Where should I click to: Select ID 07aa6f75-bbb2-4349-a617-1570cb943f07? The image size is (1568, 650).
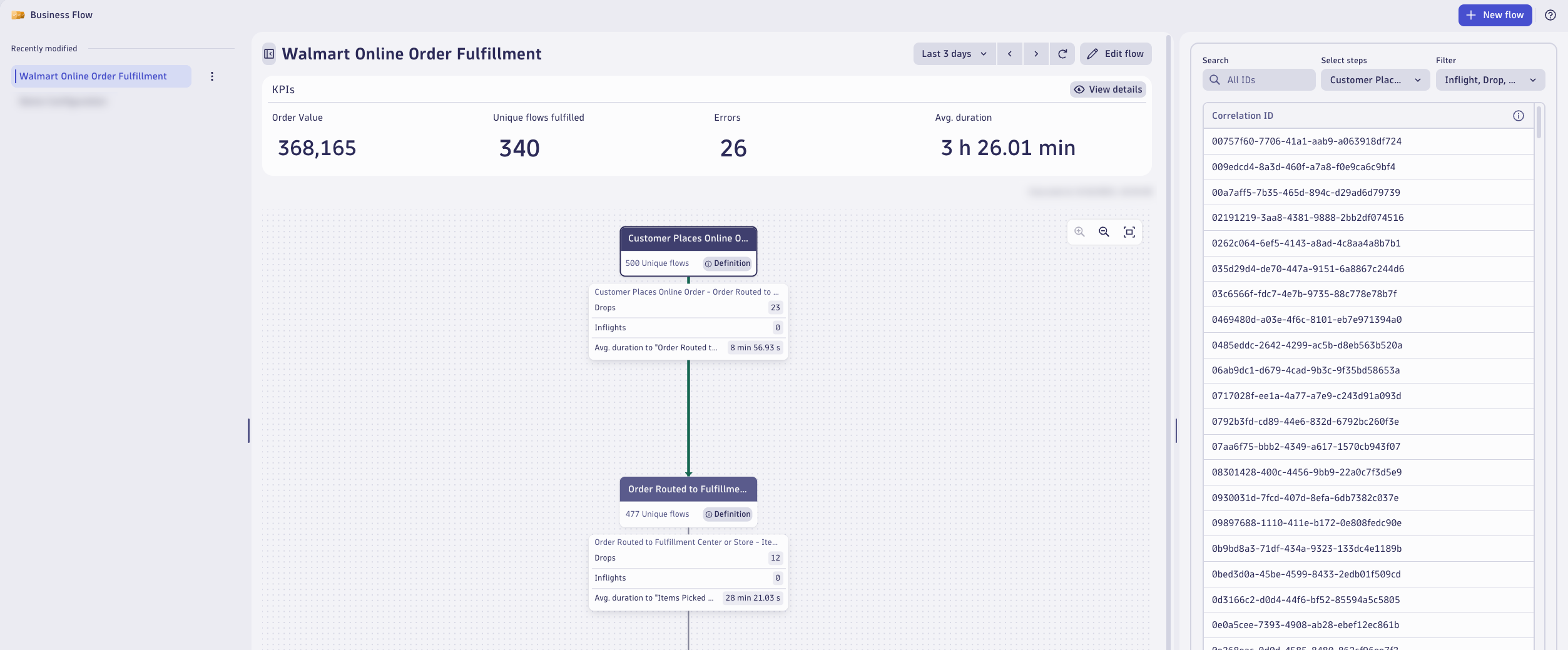1368,447
